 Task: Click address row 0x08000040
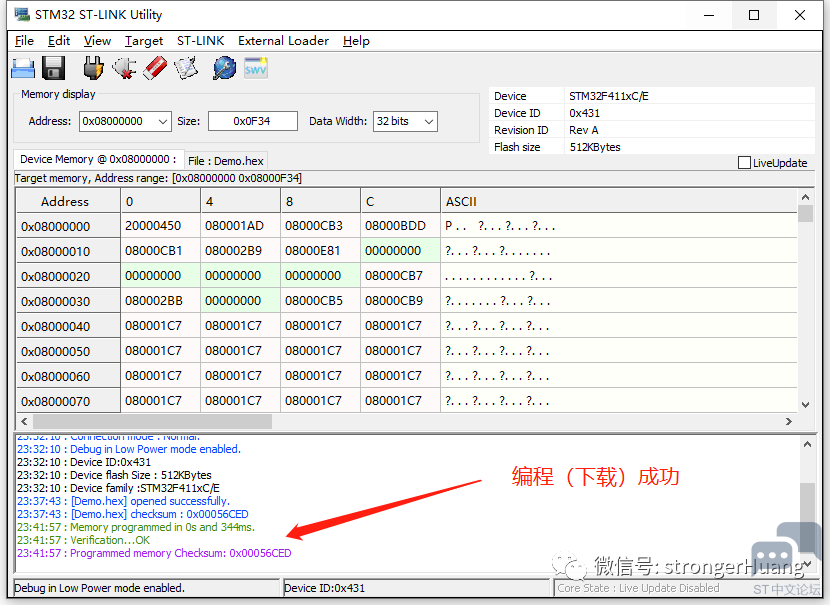pyautogui.click(x=68, y=327)
